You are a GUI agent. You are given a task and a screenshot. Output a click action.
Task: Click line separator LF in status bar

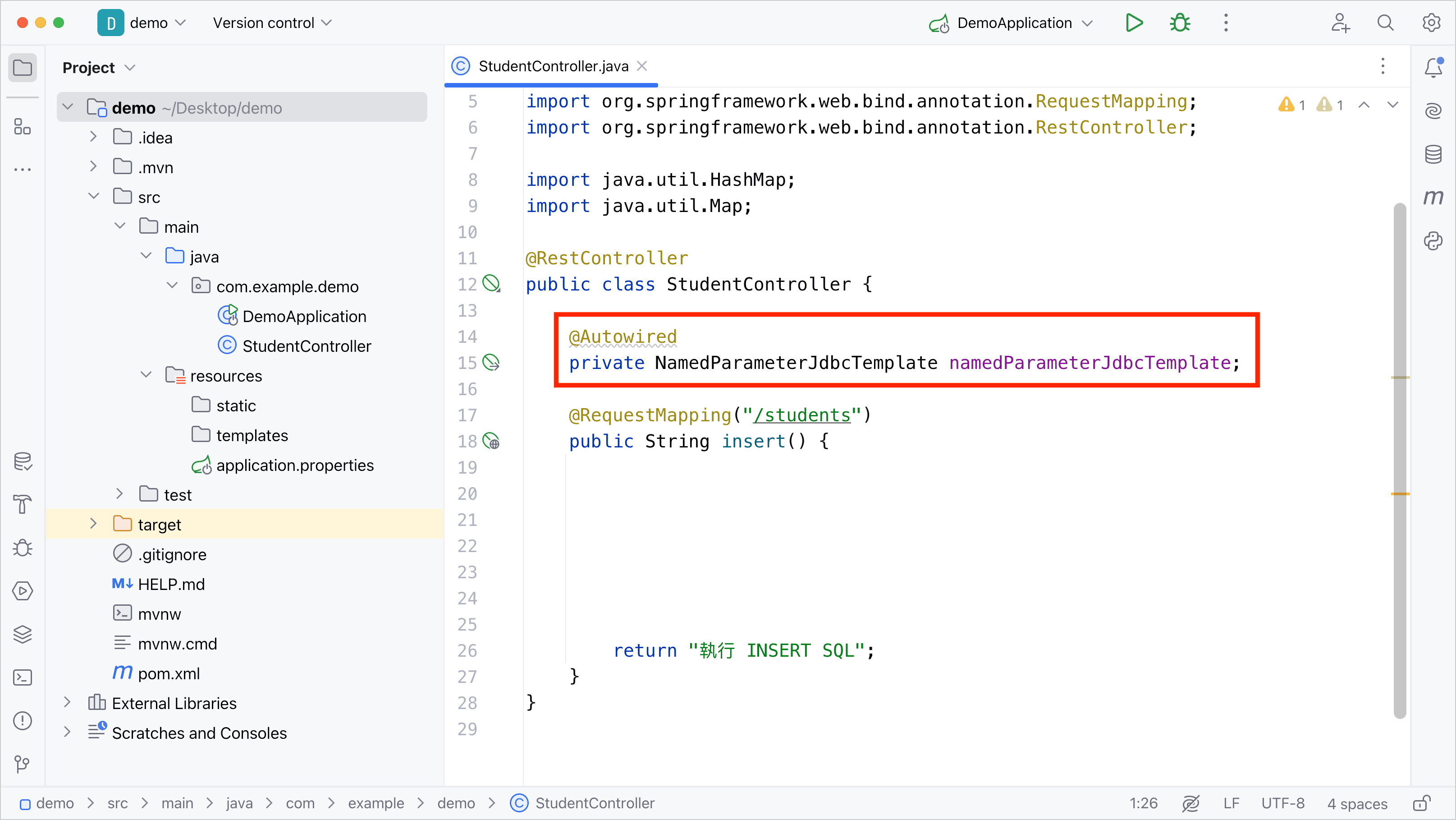pyautogui.click(x=1231, y=803)
